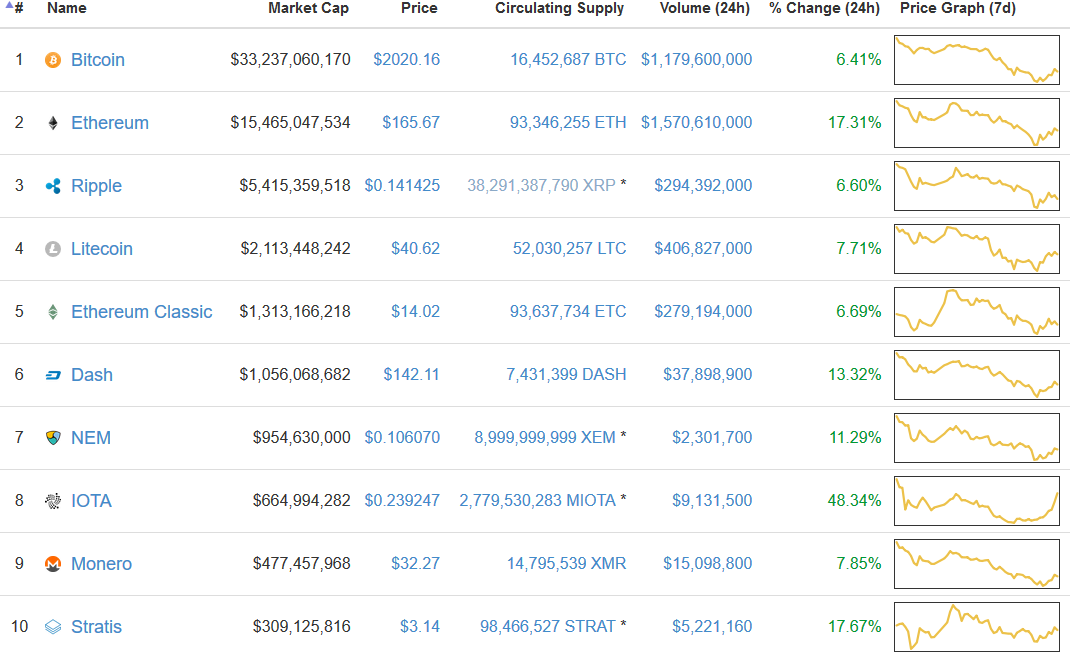This screenshot has height=656, width=1072.
Task: Open Ethereum 7-day price graph thumbnail
Action: click(x=976, y=123)
